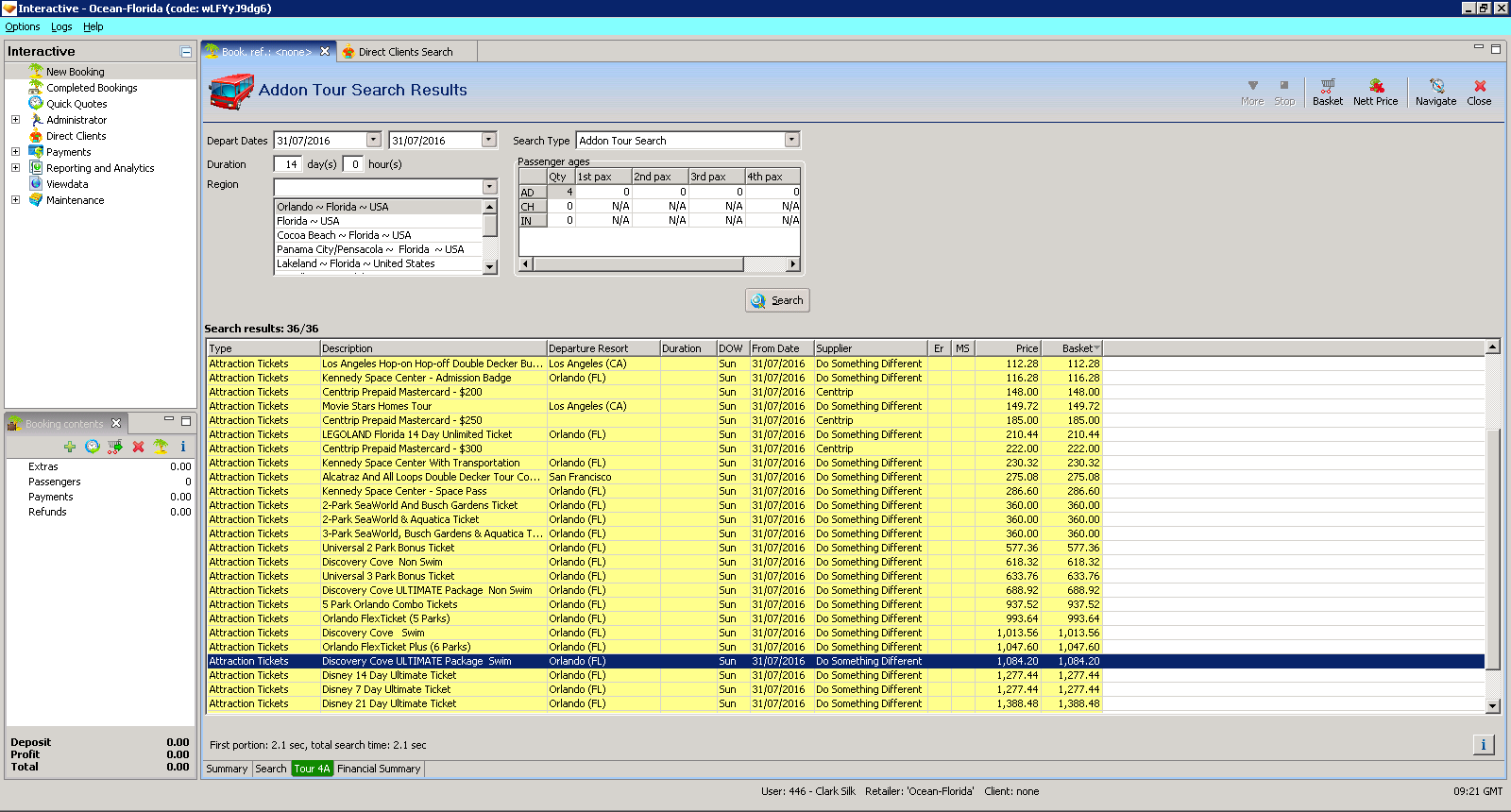Click the clock icon in Booking contents toolbar
Viewport: 1511px width, 812px height.
[93, 447]
